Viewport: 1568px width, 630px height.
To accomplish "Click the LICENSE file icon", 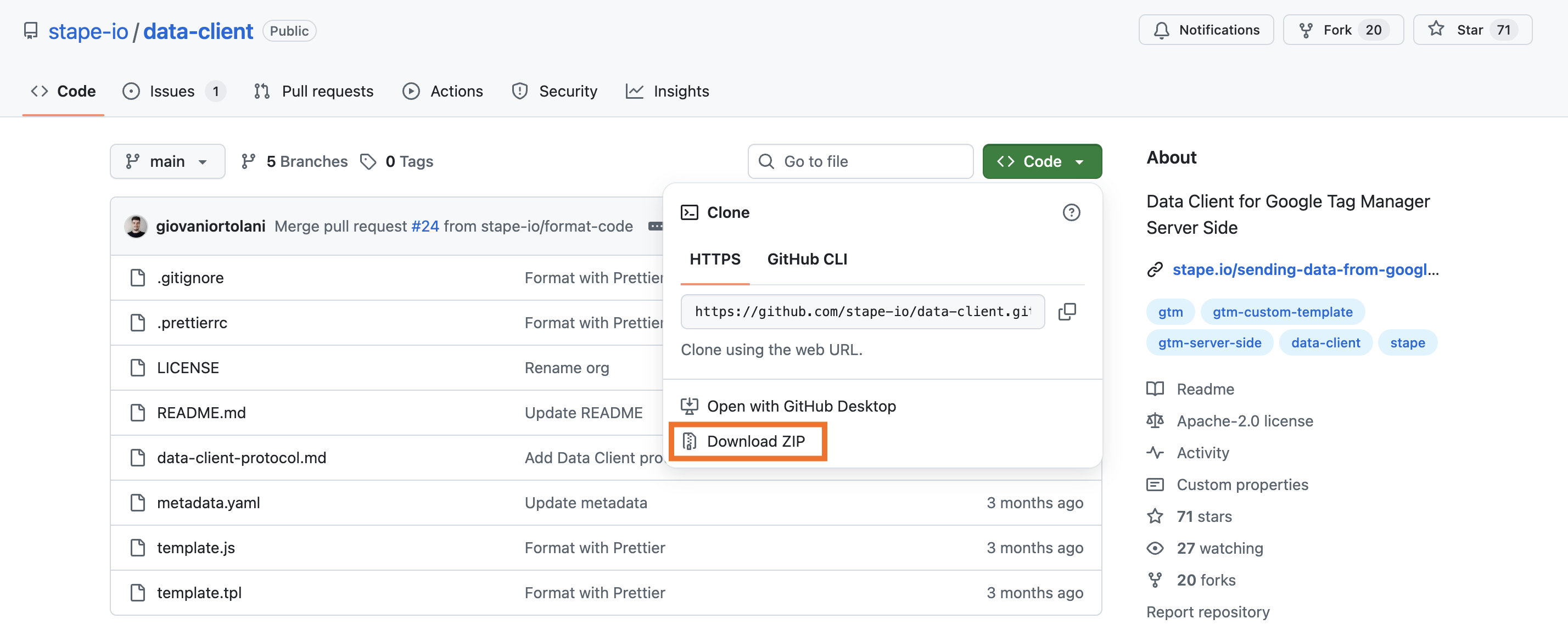I will click(x=138, y=368).
